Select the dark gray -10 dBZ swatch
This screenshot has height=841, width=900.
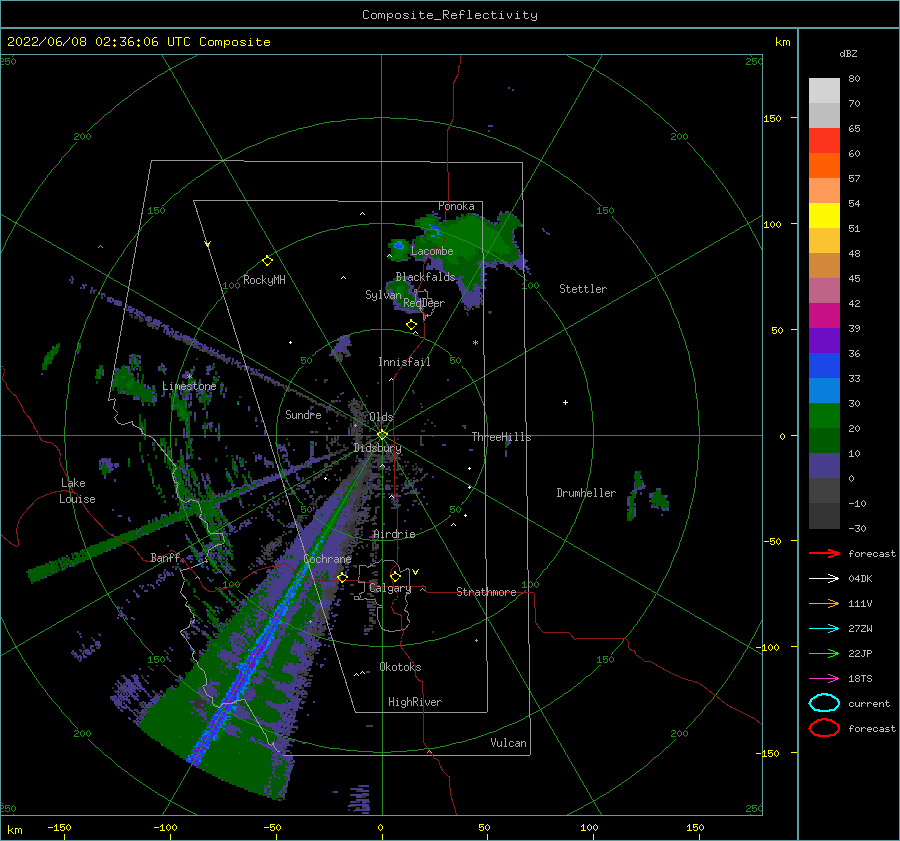824,516
